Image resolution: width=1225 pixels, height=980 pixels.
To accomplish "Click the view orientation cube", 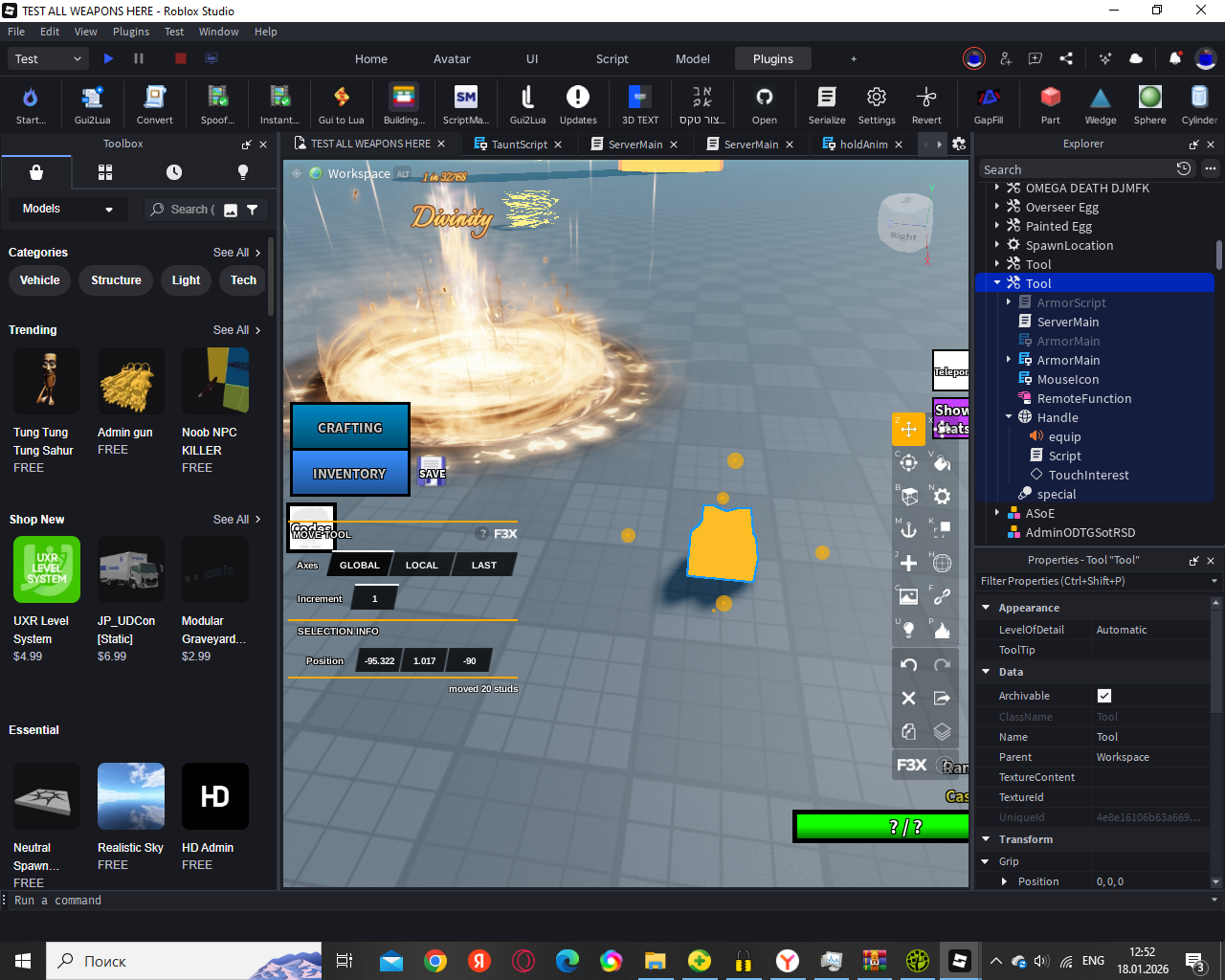I will pyautogui.click(x=904, y=222).
